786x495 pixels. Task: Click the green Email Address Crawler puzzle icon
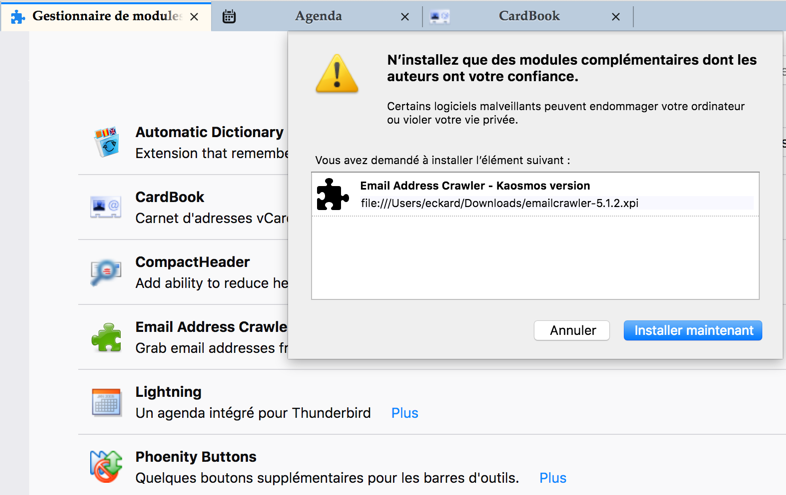[106, 337]
